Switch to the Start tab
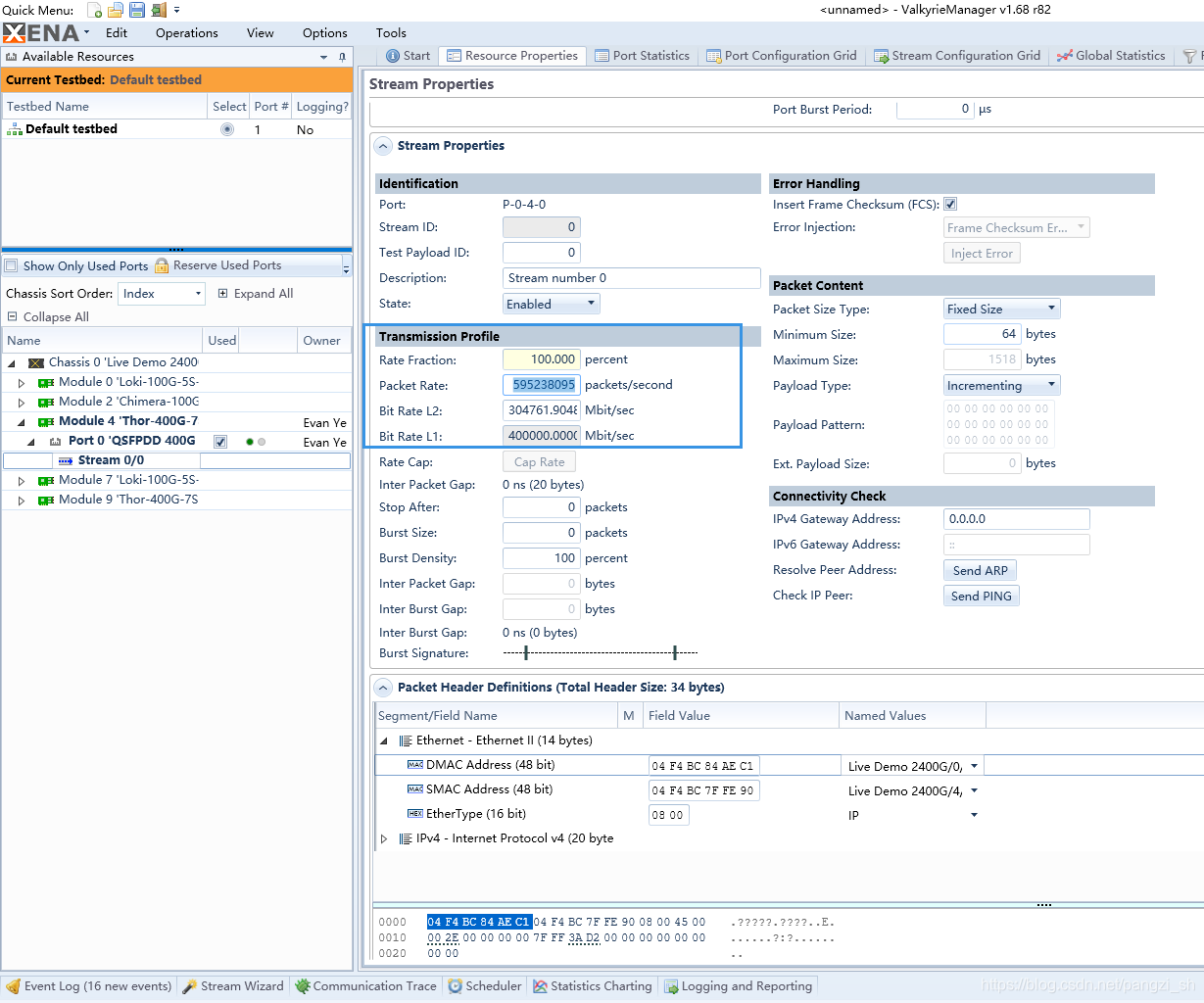 click(x=408, y=56)
